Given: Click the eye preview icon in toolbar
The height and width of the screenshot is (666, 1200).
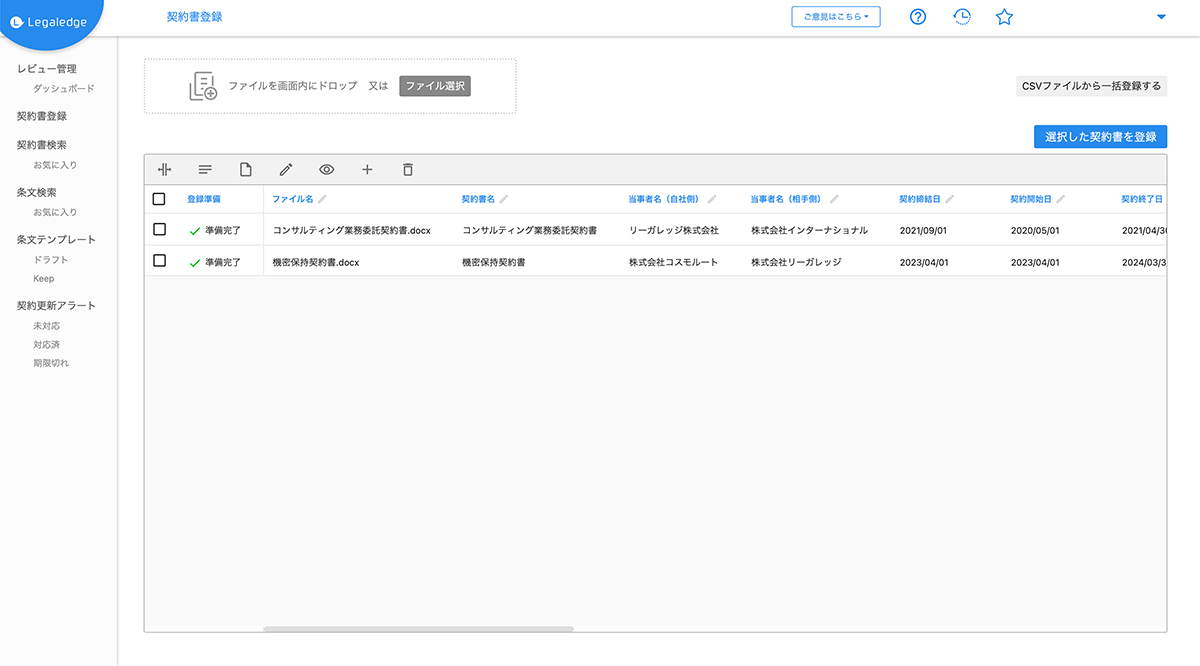Looking at the screenshot, I should [326, 170].
